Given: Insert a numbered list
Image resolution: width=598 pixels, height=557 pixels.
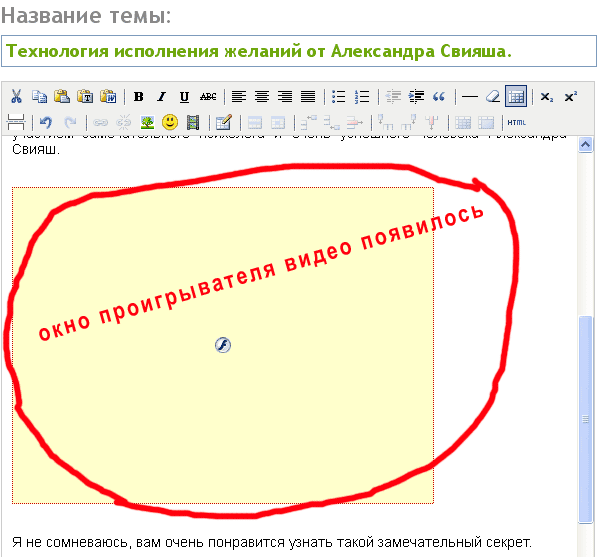Looking at the screenshot, I should coord(362,97).
